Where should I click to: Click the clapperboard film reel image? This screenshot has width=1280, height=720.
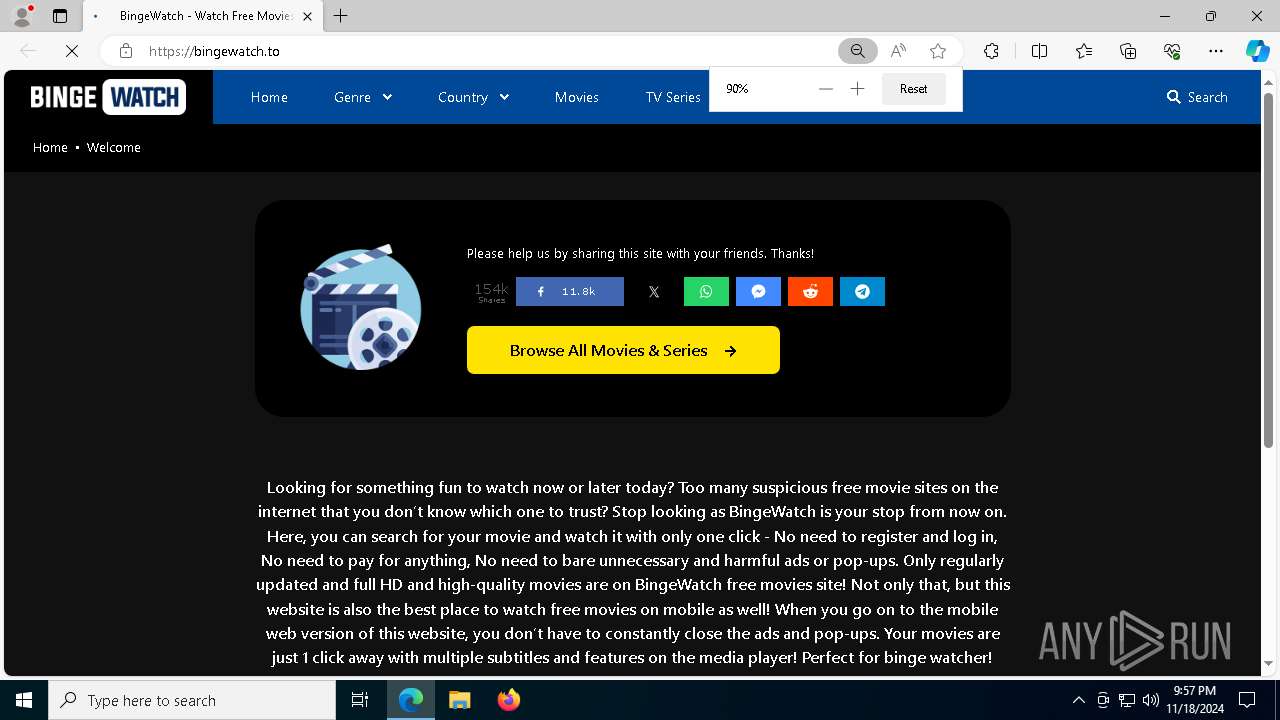coord(361,307)
